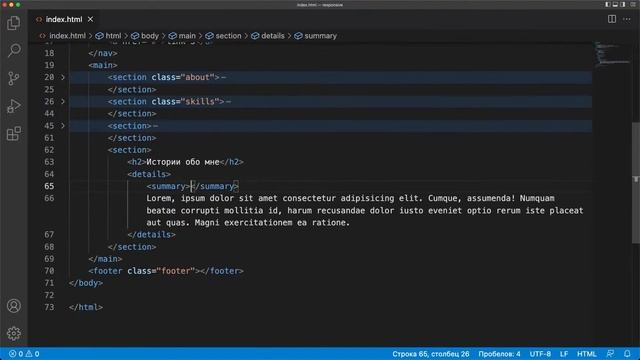Click the closing summary tag on line 65
This screenshot has height=360, width=640.
tap(215, 186)
